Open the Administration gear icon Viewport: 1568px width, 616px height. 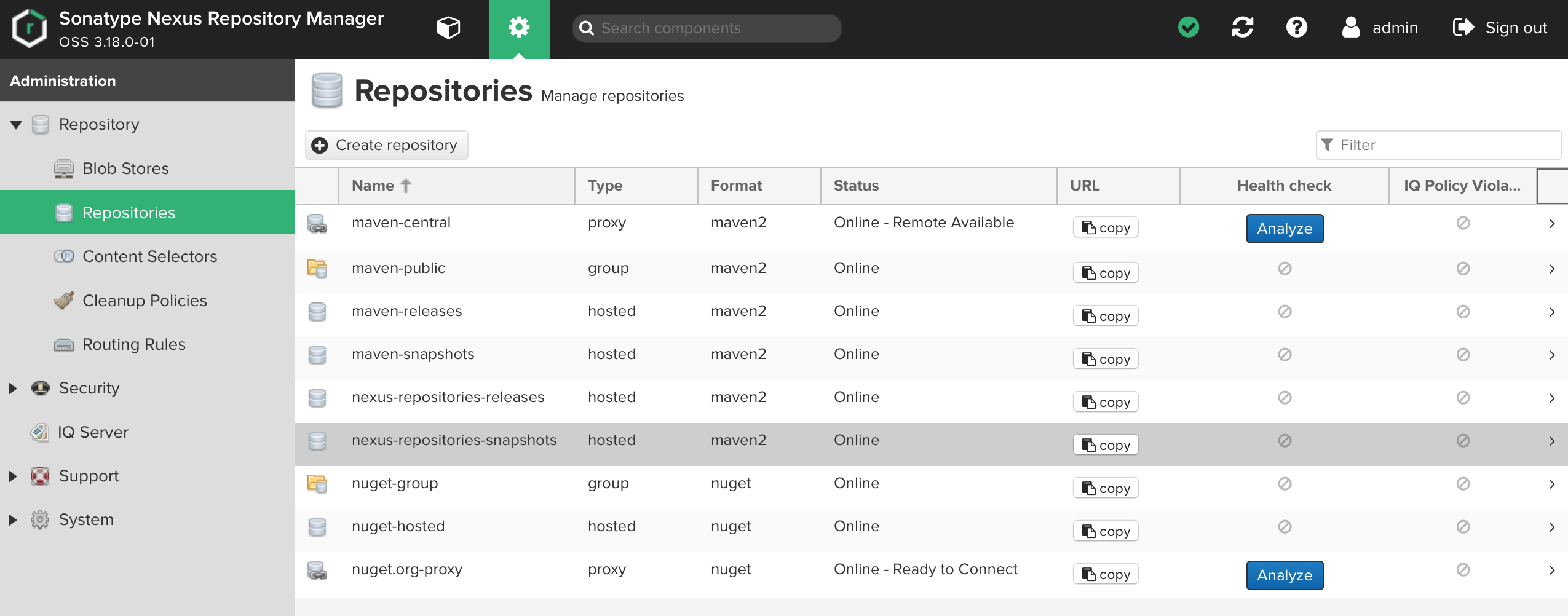click(519, 28)
